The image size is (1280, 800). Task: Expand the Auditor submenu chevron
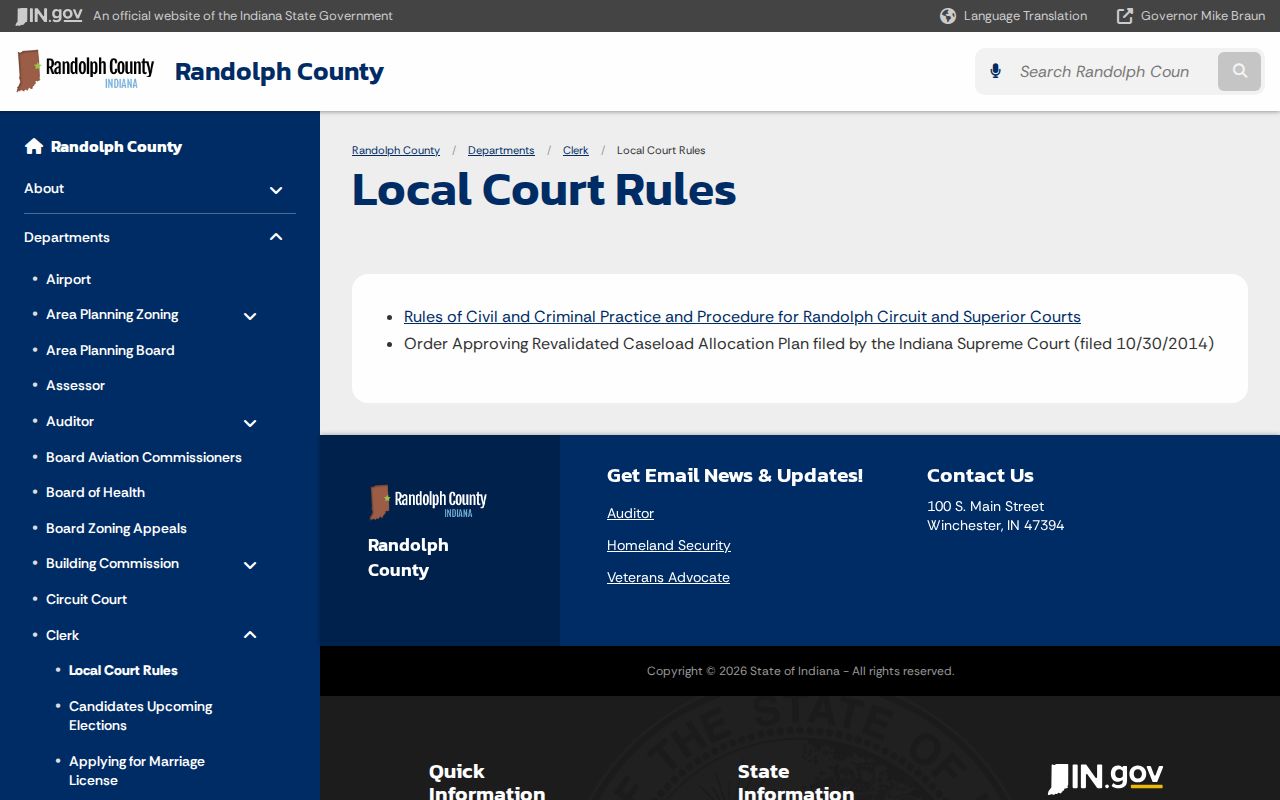click(x=250, y=423)
